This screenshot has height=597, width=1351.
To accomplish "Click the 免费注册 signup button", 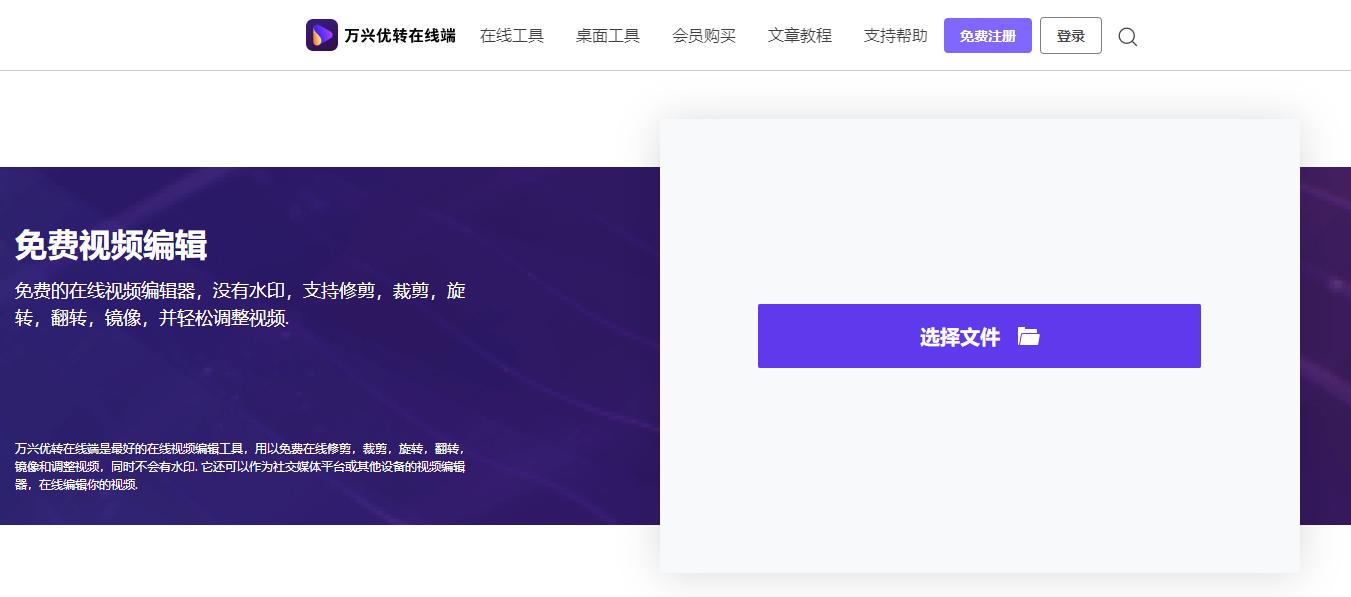I will click(x=987, y=35).
